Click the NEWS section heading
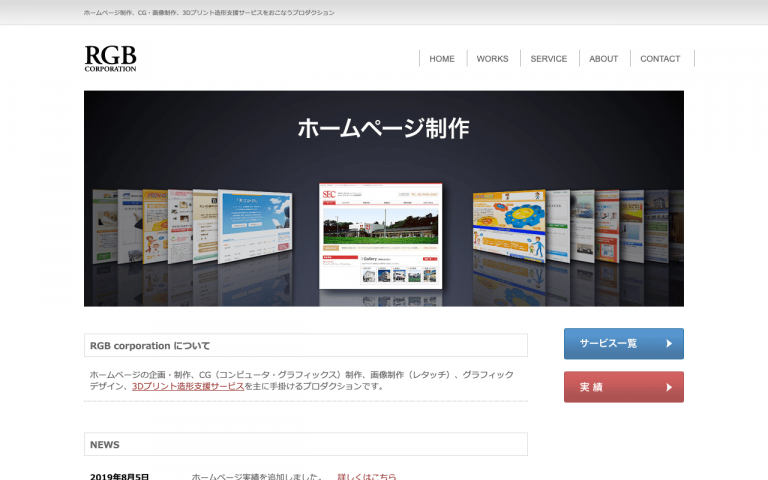The height and width of the screenshot is (480, 768). tap(105, 445)
